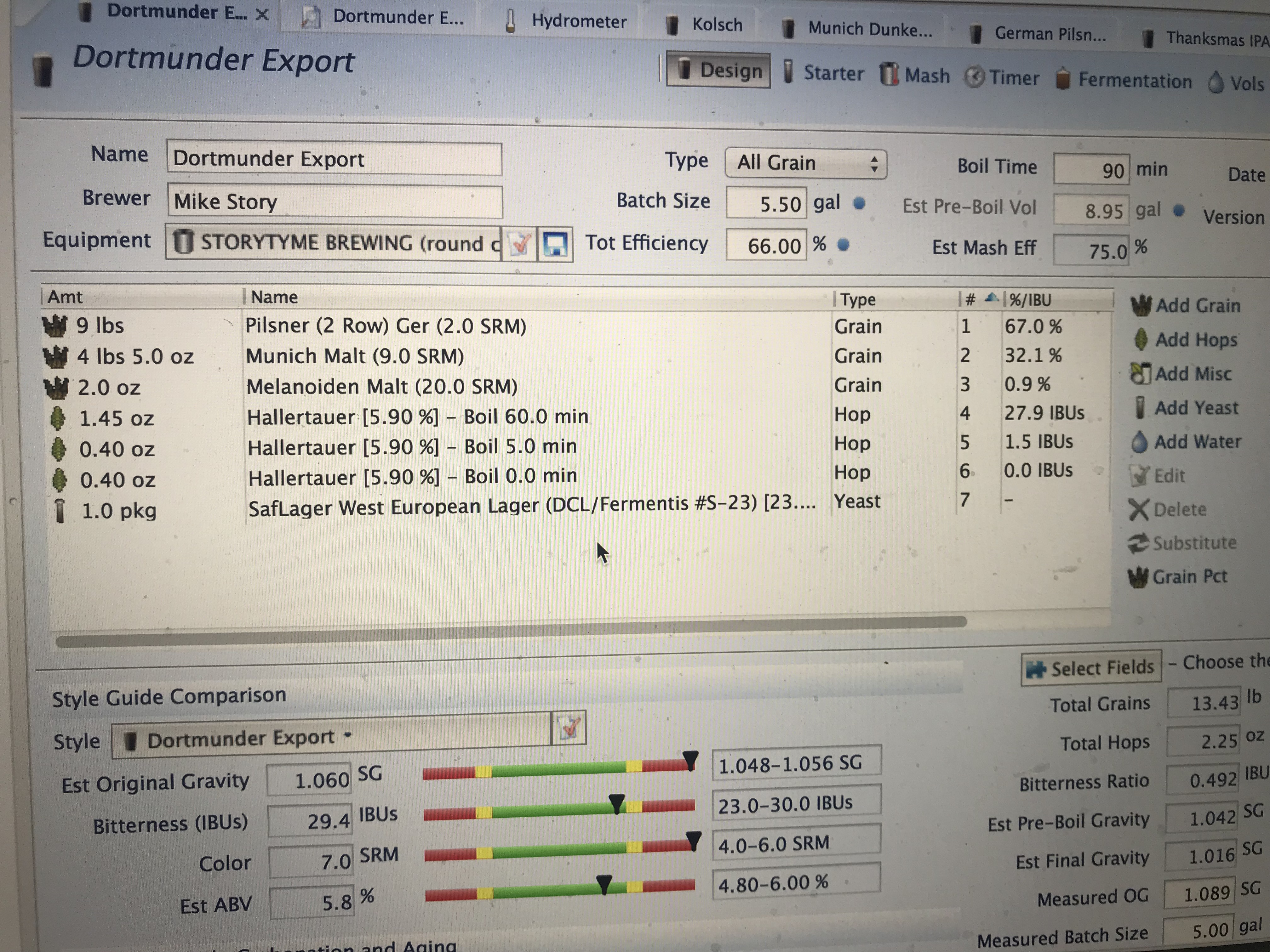The width and height of the screenshot is (1270, 952).
Task: Click the Edit ingredient button
Action: tap(1157, 475)
